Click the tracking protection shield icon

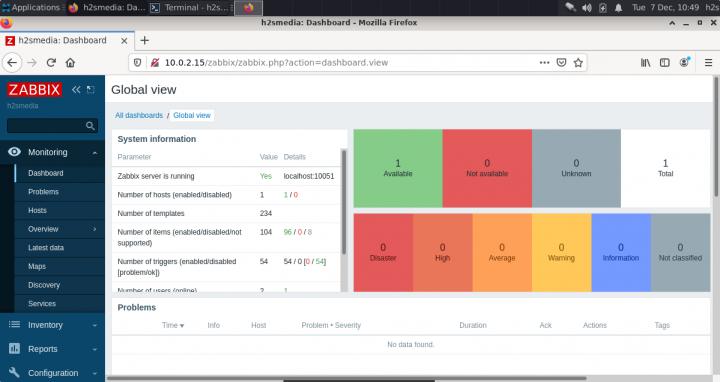click(x=137, y=63)
